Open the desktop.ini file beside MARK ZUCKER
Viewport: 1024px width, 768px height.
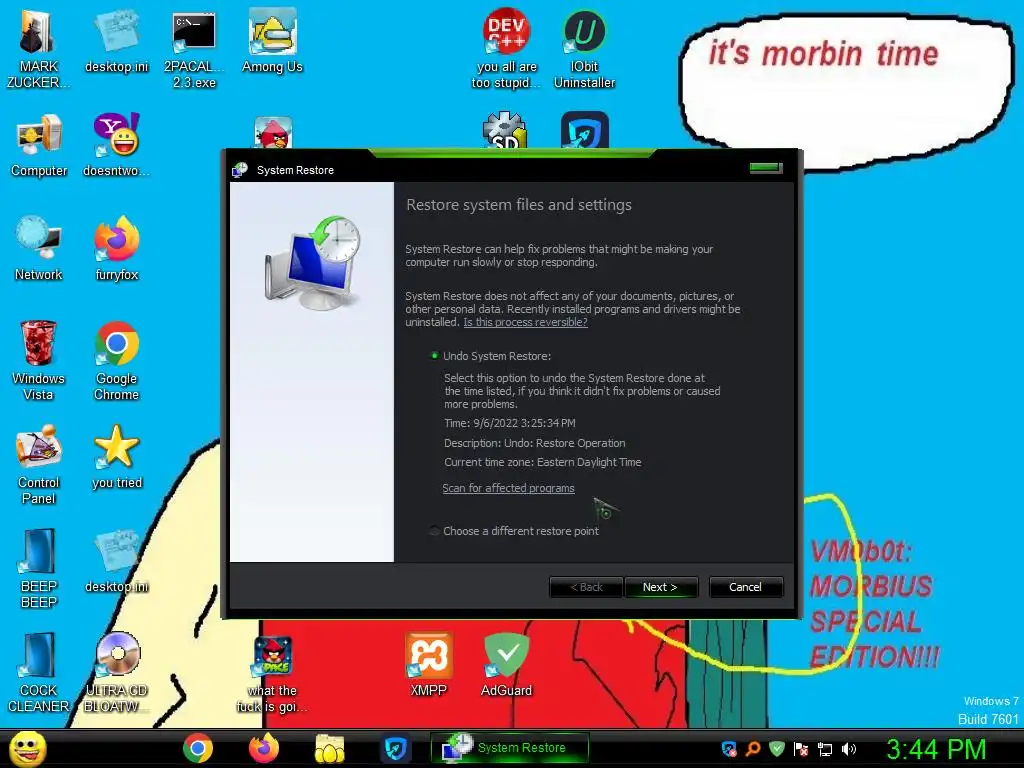tap(116, 42)
